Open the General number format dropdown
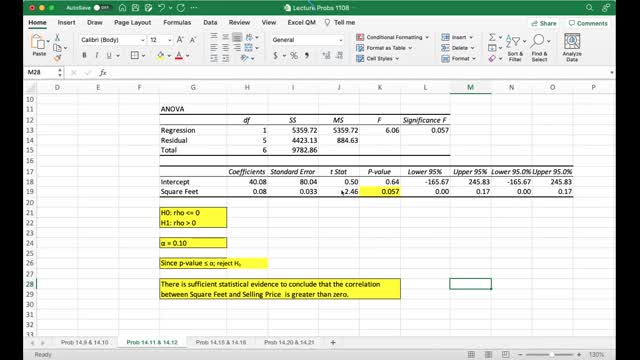This screenshot has height=360, width=640. (x=340, y=40)
